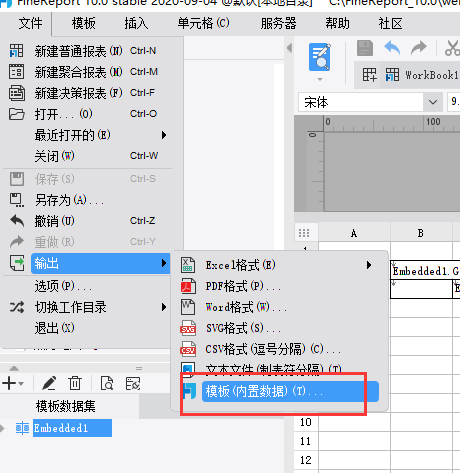Click the undo arrow icon beside 撤销
This screenshot has width=460, height=473.
tap(17, 221)
